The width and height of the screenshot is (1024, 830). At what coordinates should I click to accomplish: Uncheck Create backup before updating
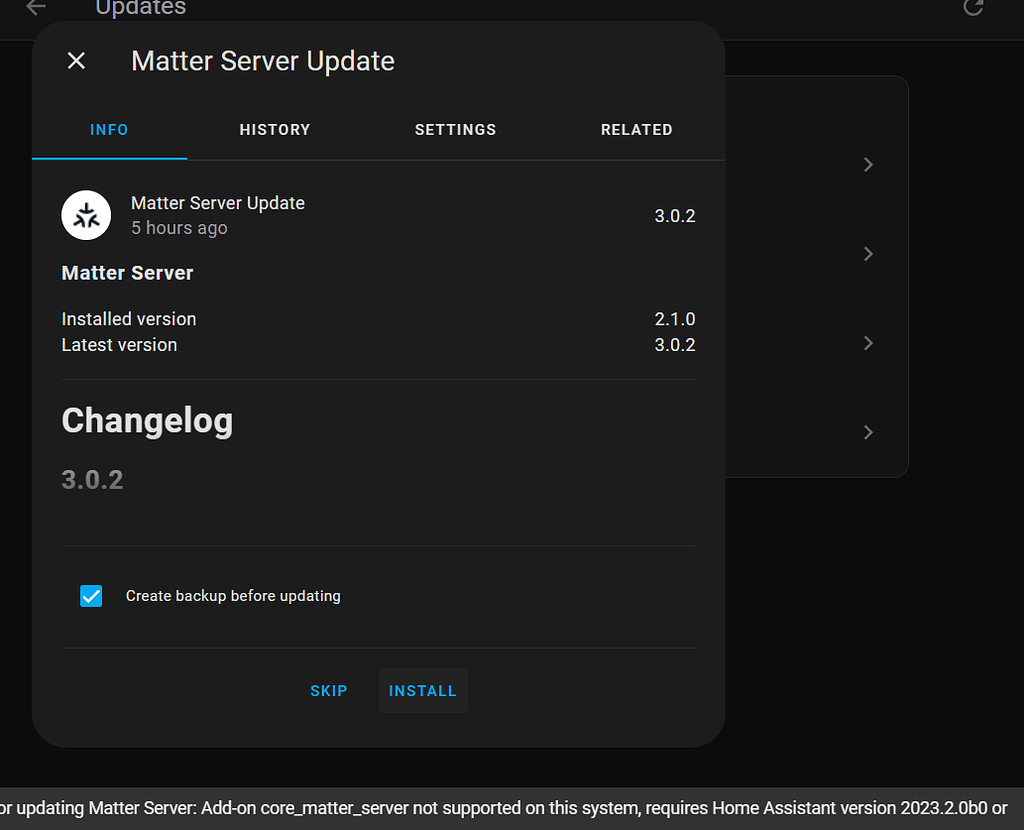[91, 595]
